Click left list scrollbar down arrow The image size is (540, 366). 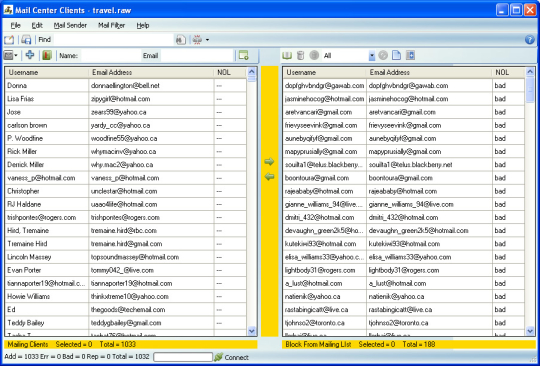(252, 331)
